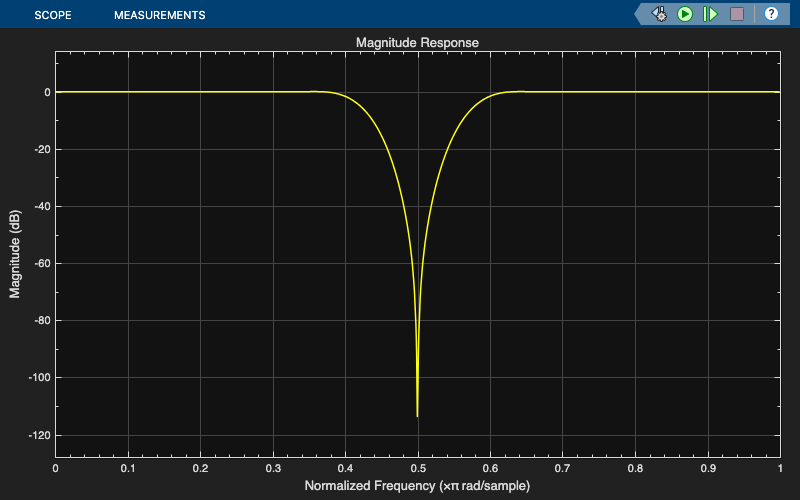Click the -60 y-axis tick label

click(41, 264)
